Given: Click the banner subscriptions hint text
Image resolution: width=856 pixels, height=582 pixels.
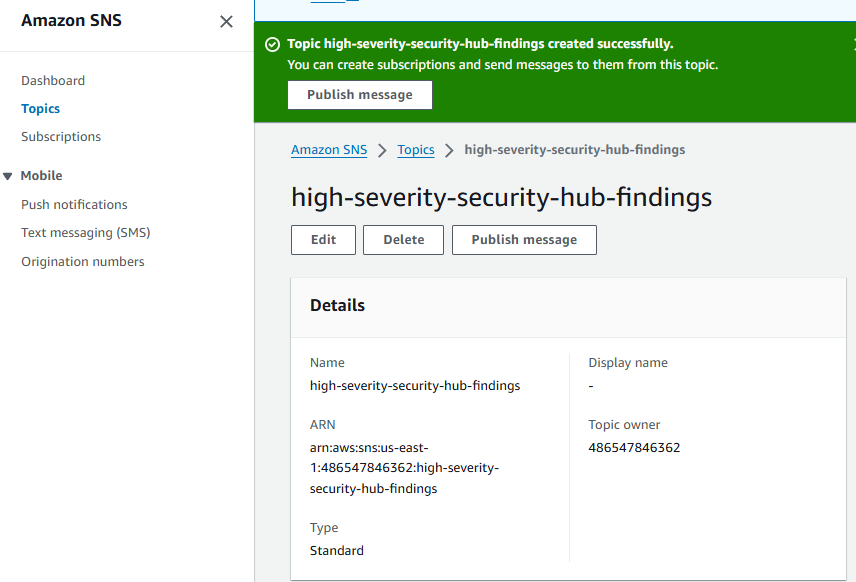Looking at the screenshot, I should [x=503, y=65].
